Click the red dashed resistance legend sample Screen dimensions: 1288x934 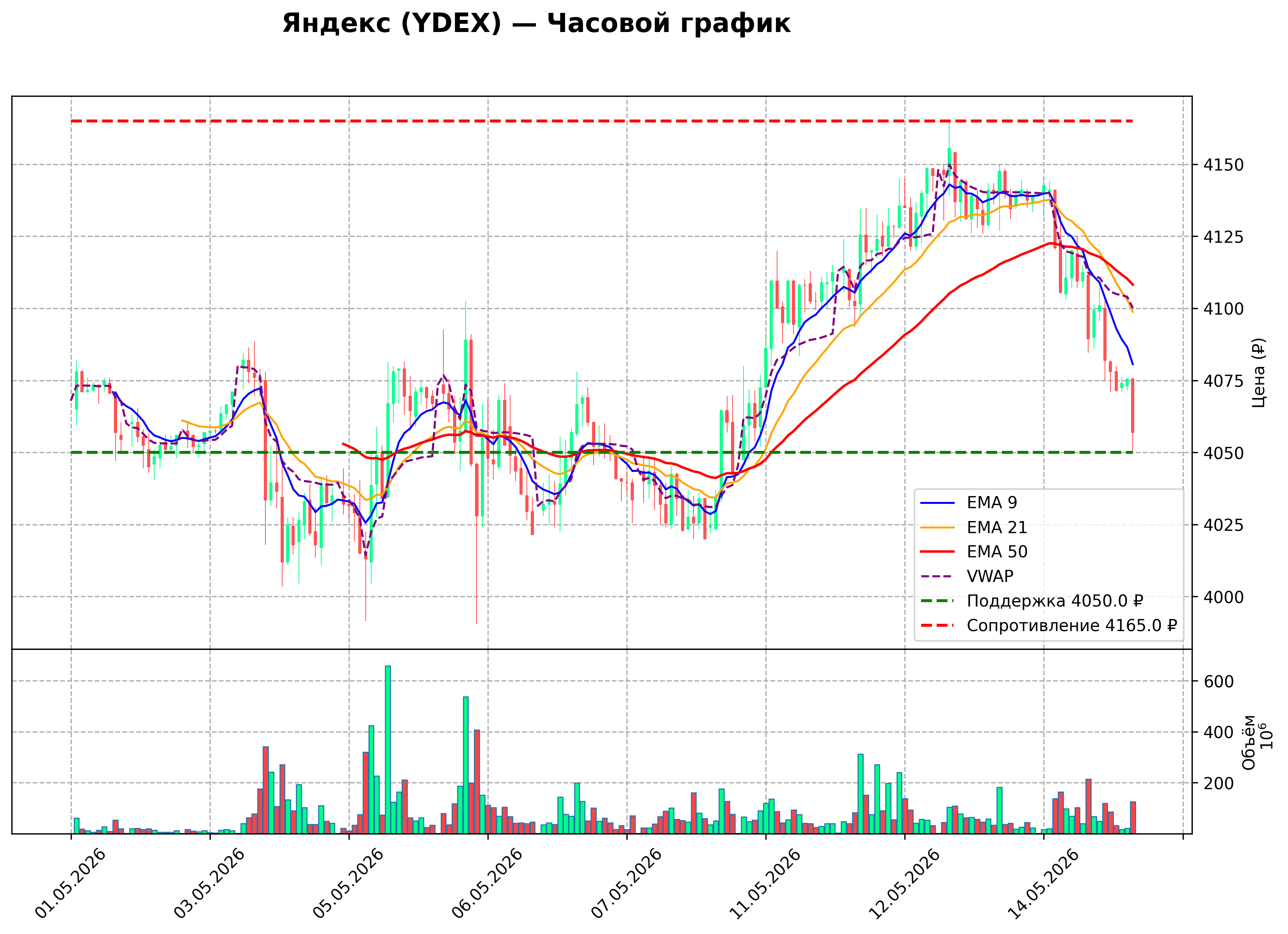[x=938, y=626]
